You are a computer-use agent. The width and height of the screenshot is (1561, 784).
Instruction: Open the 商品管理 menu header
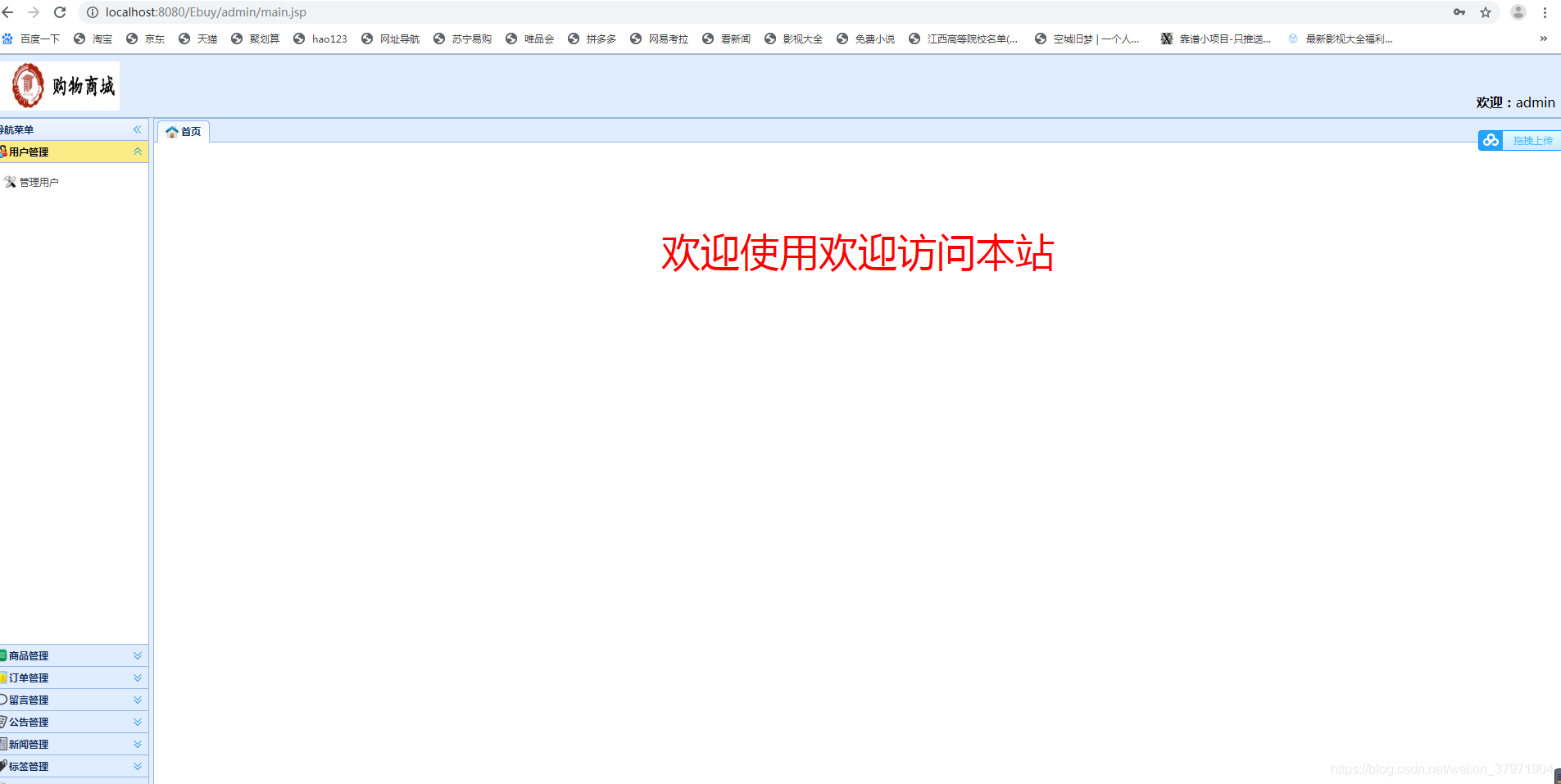tap(74, 655)
